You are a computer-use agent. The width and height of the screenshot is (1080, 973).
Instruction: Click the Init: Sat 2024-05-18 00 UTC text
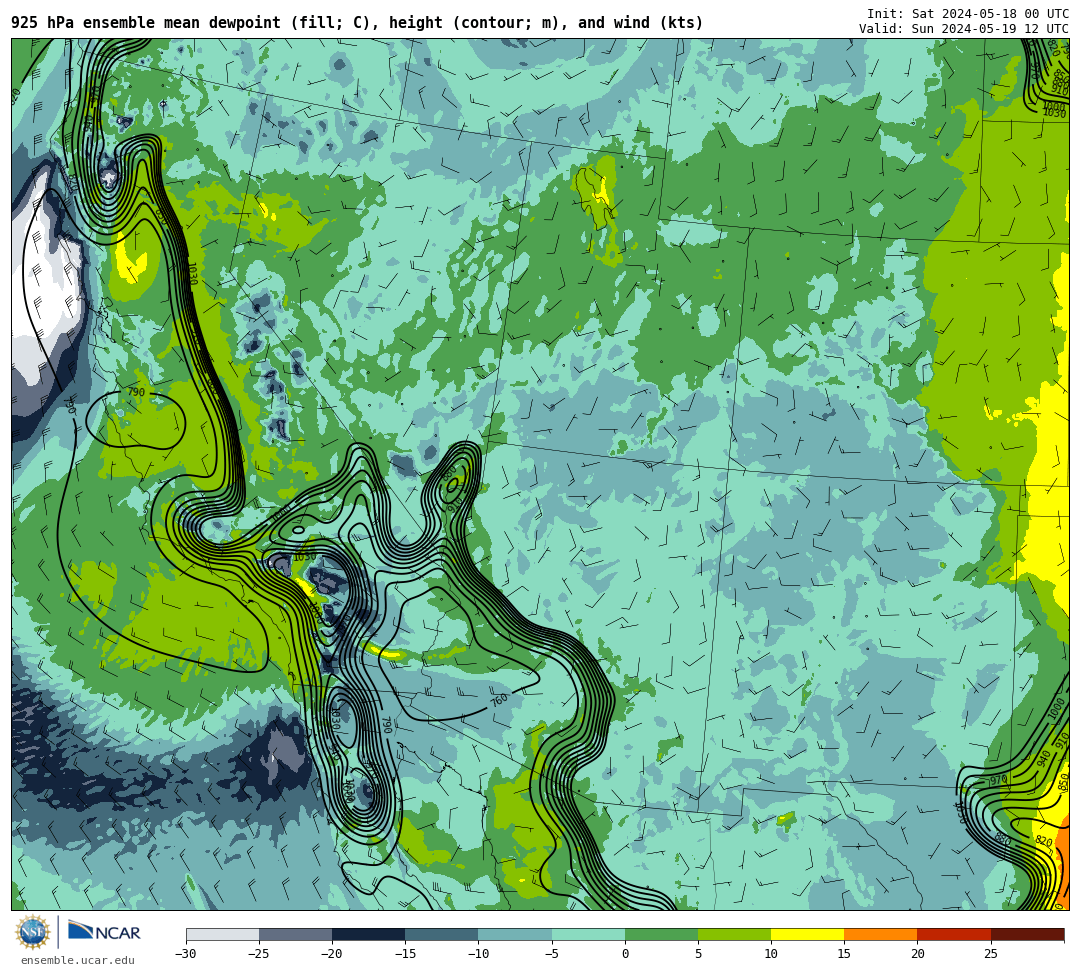click(967, 14)
